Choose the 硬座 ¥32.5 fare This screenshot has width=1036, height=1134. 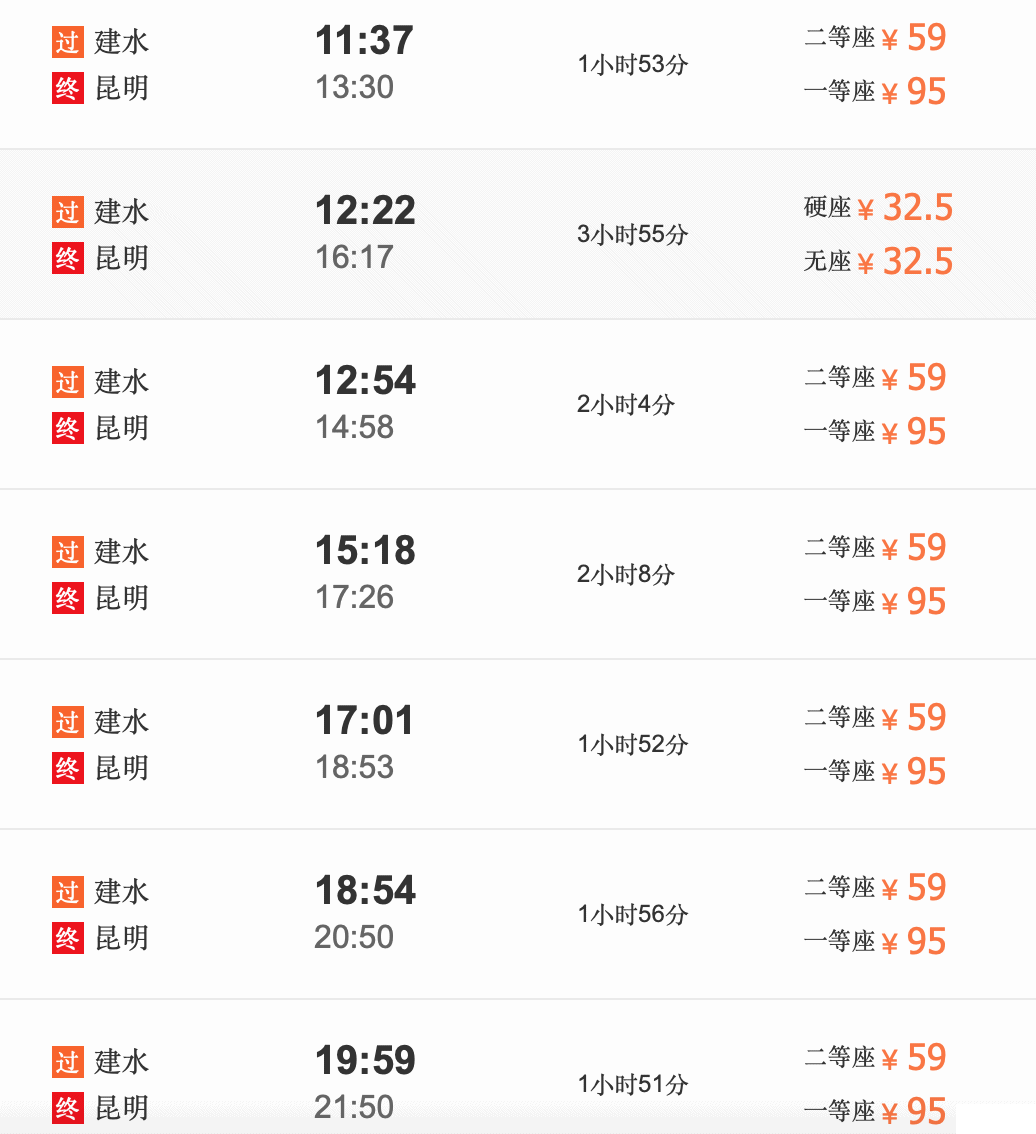[878, 208]
